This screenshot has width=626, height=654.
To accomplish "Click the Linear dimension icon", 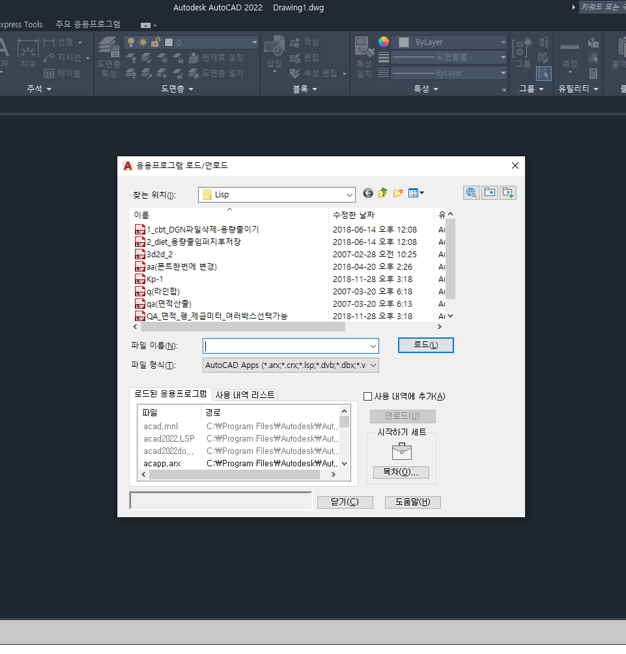I will point(49,42).
